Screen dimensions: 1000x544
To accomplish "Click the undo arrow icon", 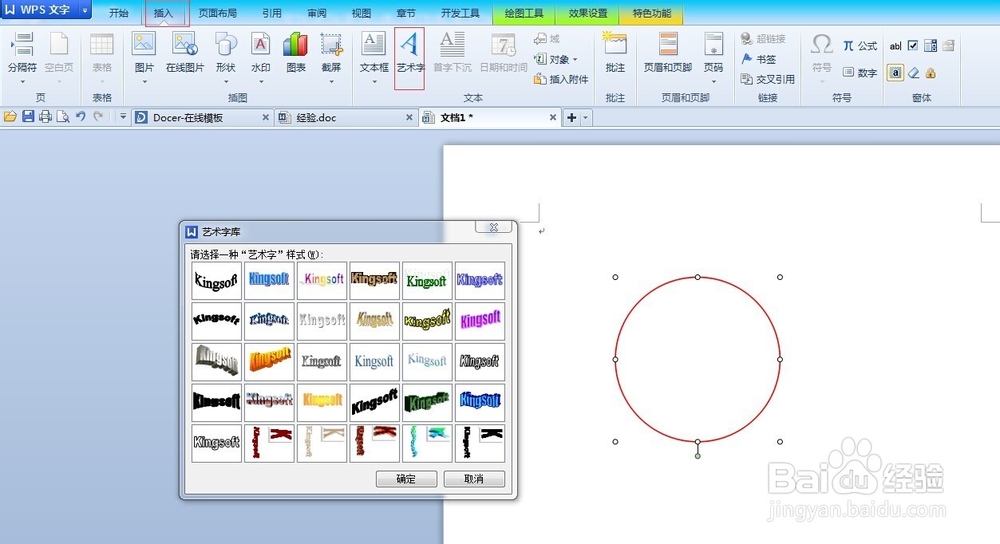I will [x=80, y=117].
